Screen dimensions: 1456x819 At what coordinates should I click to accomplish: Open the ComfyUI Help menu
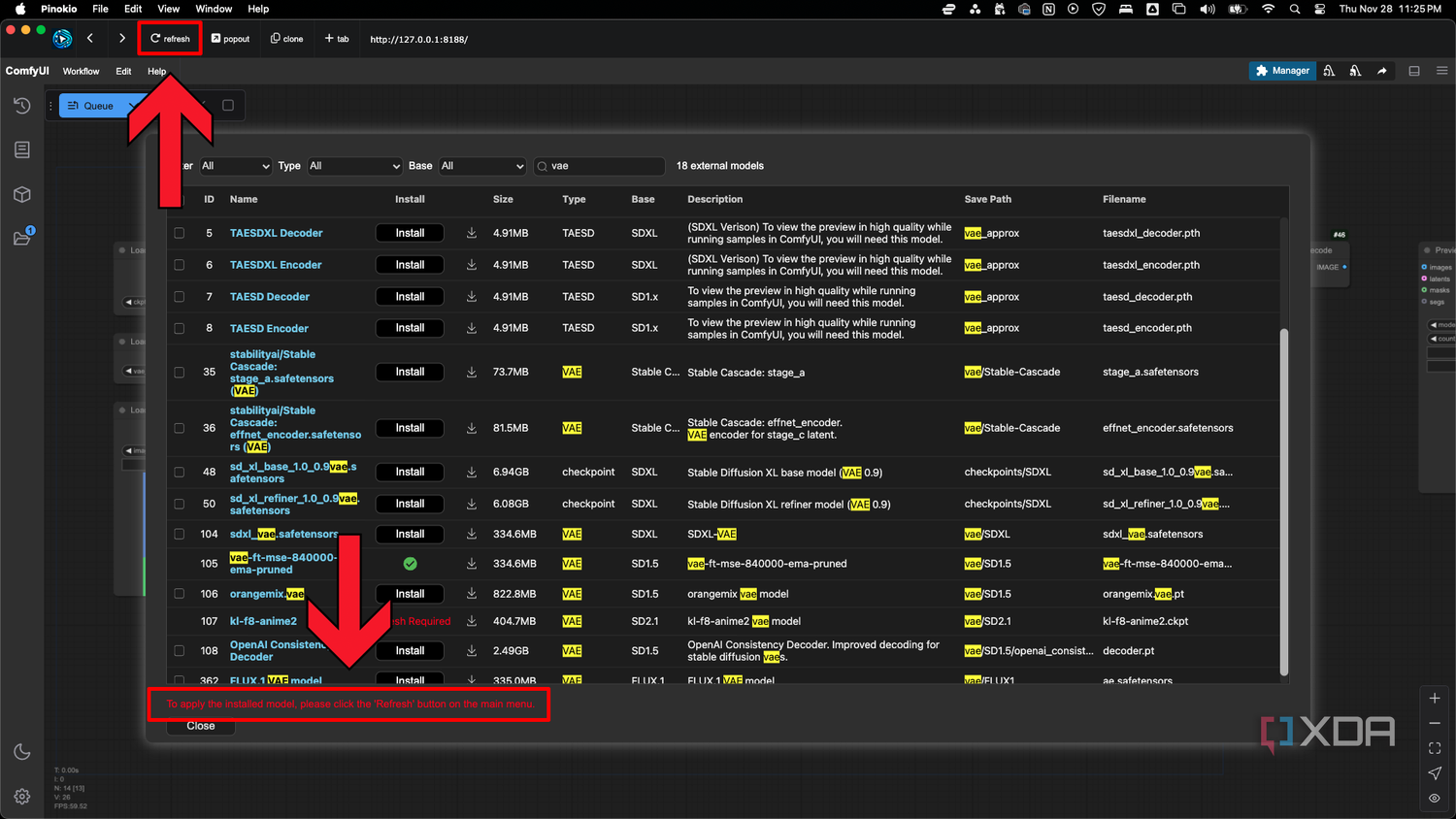coord(157,71)
